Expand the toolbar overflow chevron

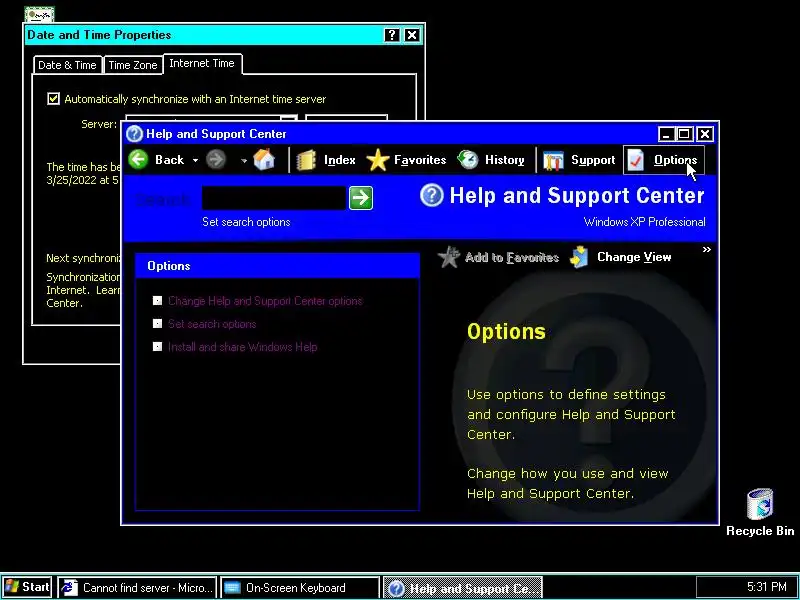pos(707,249)
